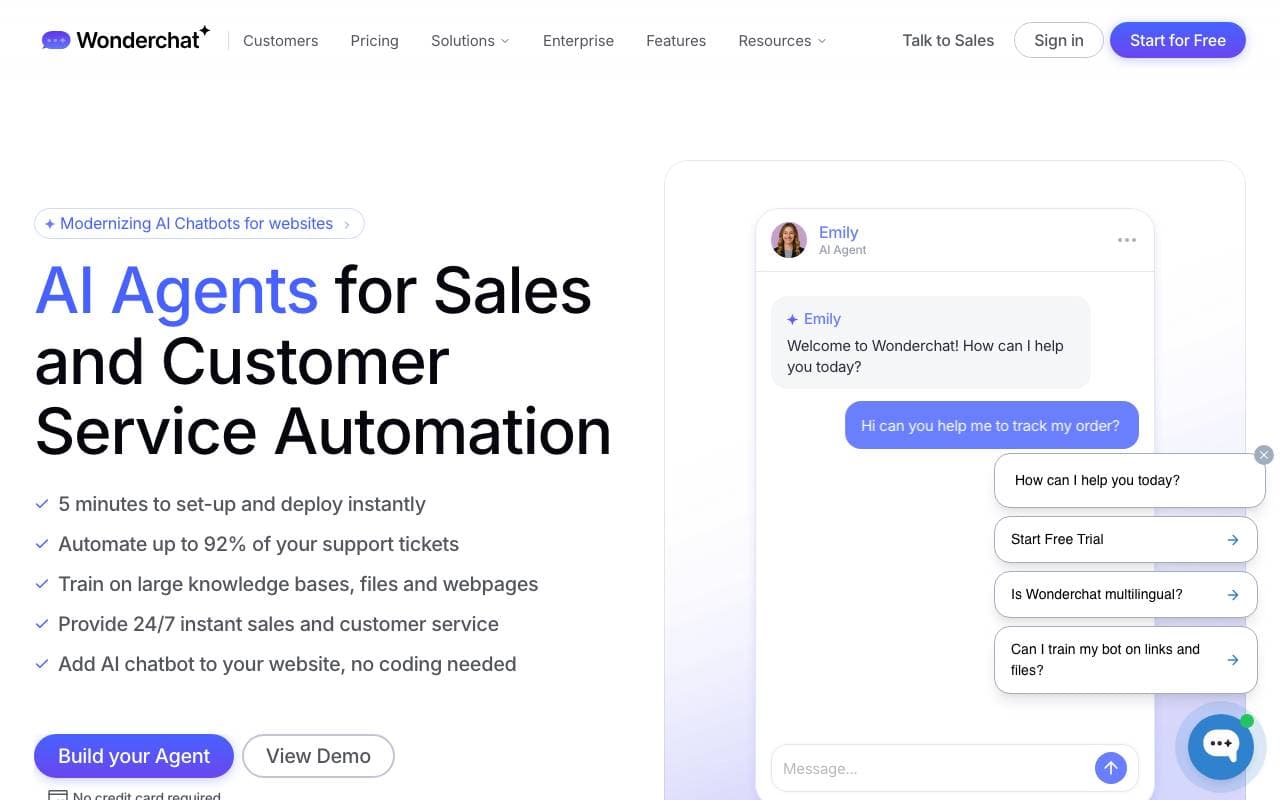Click 'Train on large knowledge bases' bullet
Image resolution: width=1280 pixels, height=800 pixels.
point(298,584)
